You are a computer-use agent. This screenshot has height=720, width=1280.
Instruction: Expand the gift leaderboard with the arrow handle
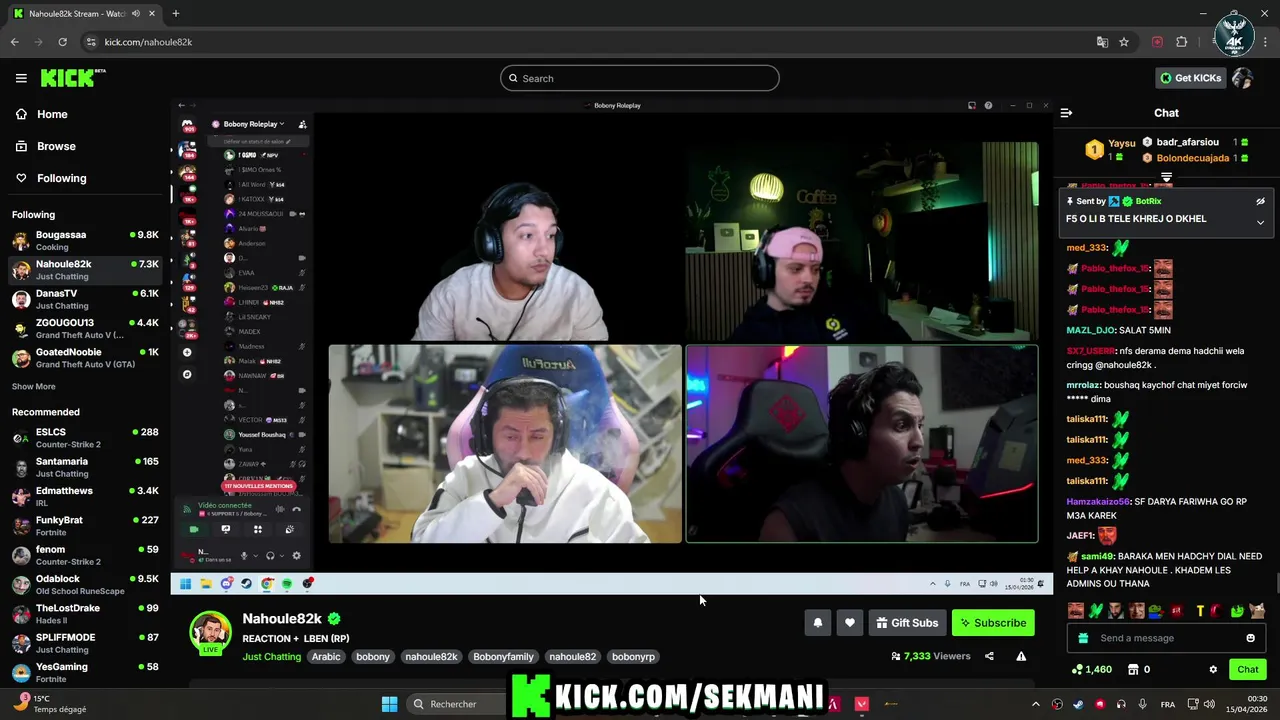(1166, 177)
